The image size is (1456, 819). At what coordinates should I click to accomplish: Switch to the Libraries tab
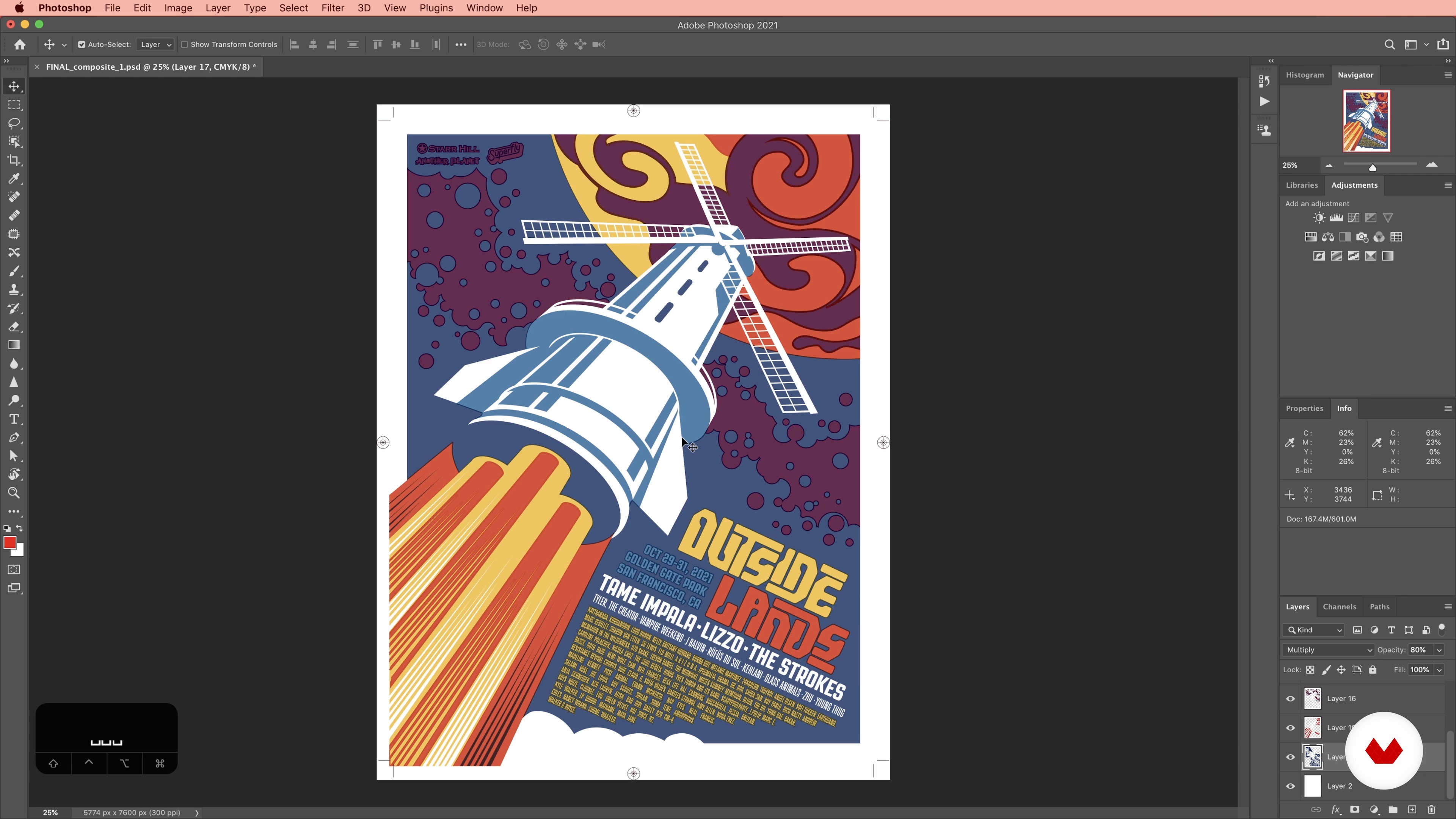pyautogui.click(x=1302, y=185)
